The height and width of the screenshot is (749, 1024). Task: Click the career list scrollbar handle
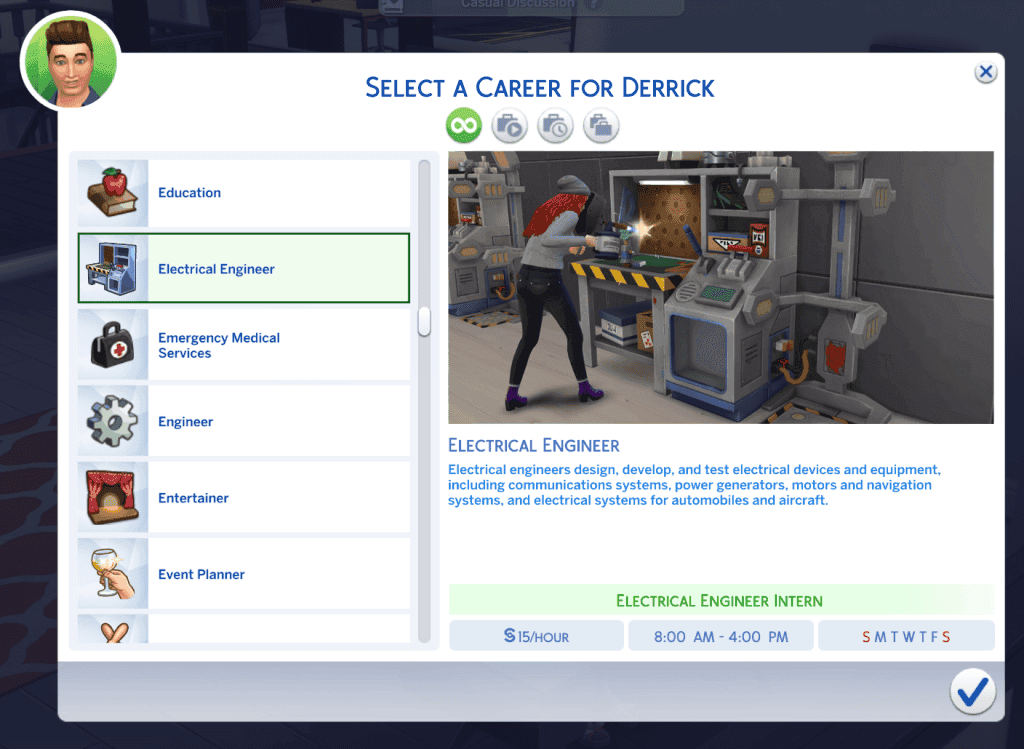[424, 321]
